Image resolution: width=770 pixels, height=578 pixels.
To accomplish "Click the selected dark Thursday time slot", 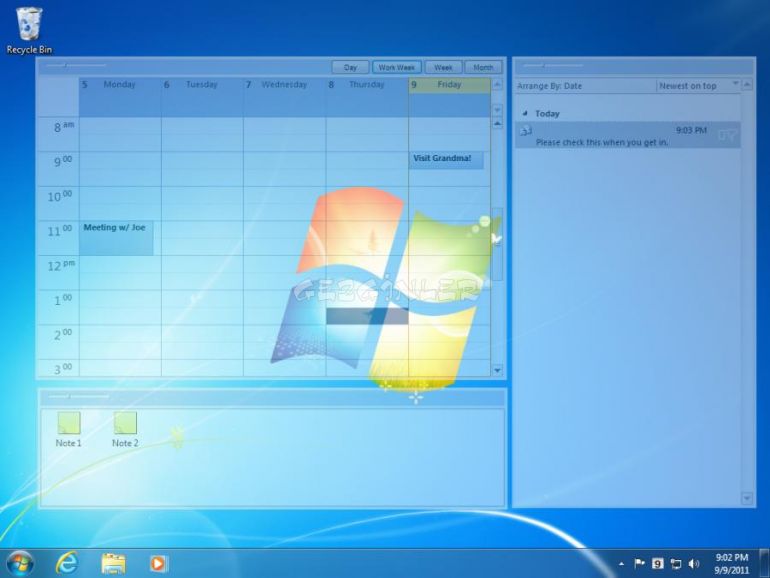I will (367, 316).
